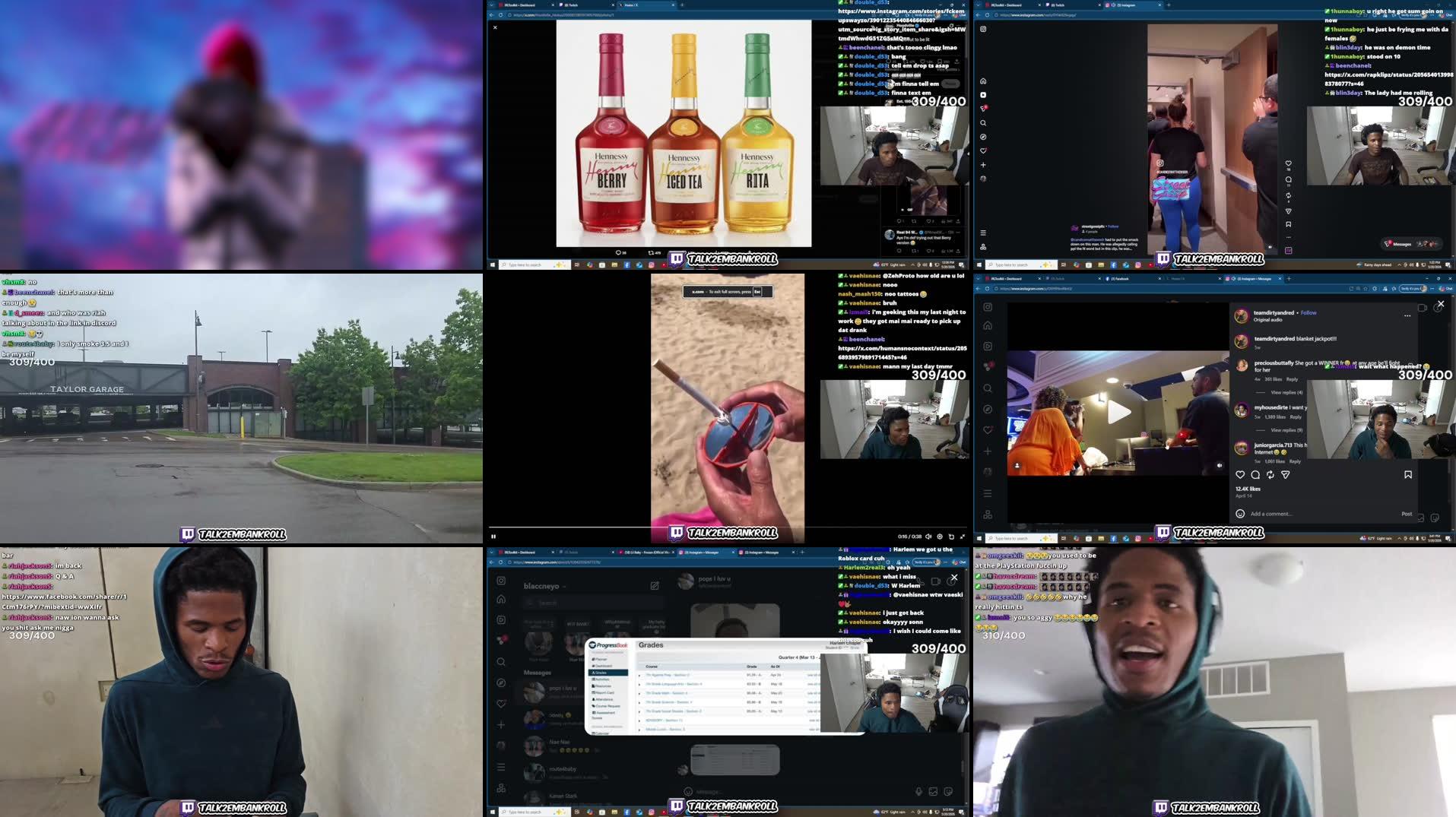Image resolution: width=1456 pixels, height=817 pixels.
Task: Follow teamdirtyandred
Action: pos(1308,312)
